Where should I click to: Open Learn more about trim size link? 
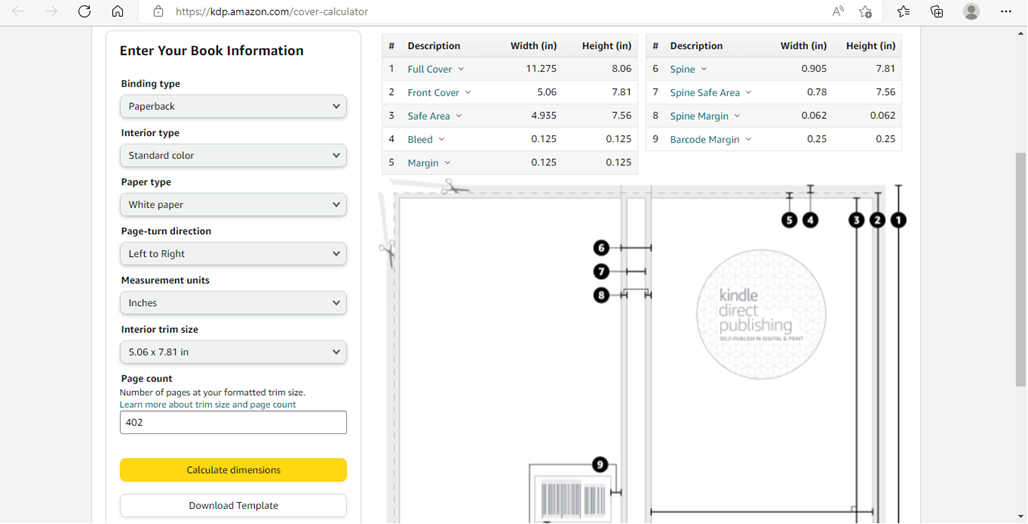tap(208, 405)
